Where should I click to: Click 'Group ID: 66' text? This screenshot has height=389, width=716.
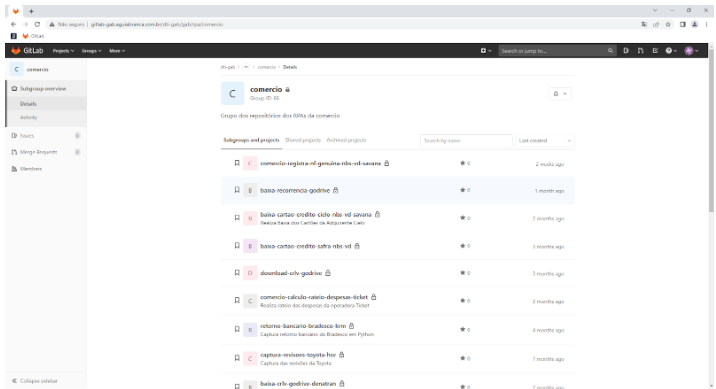point(264,98)
